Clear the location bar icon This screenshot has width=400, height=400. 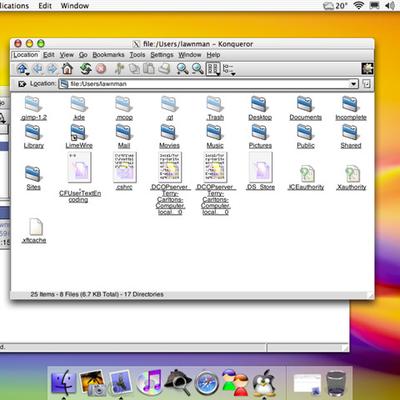[x=22, y=84]
